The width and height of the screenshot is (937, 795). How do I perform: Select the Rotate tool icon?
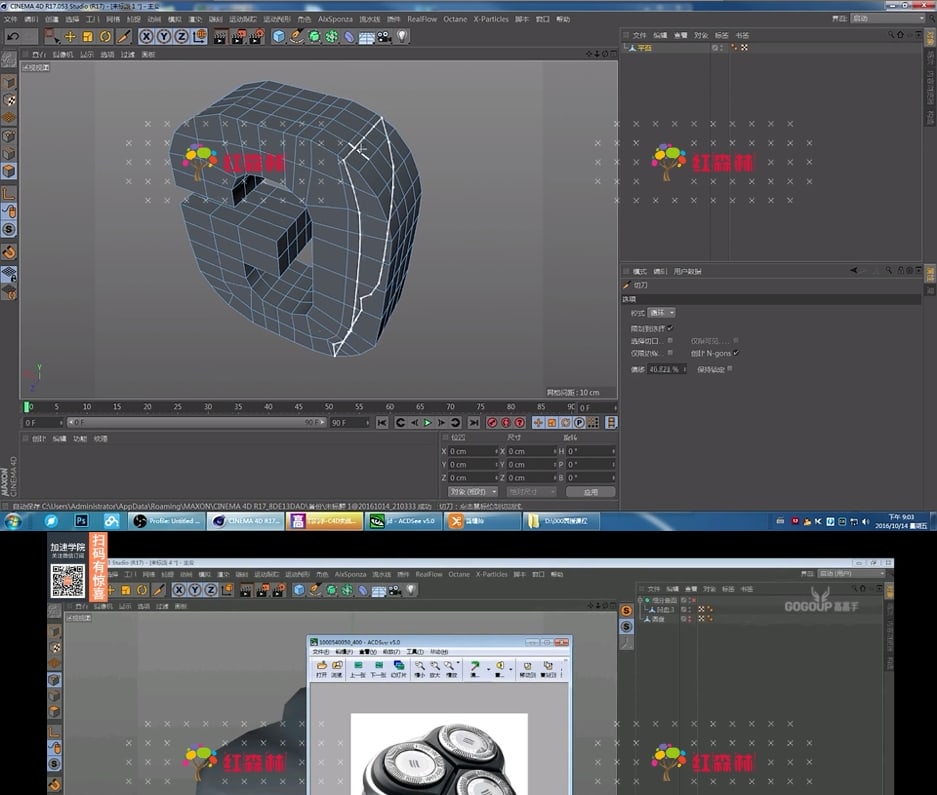coord(105,37)
